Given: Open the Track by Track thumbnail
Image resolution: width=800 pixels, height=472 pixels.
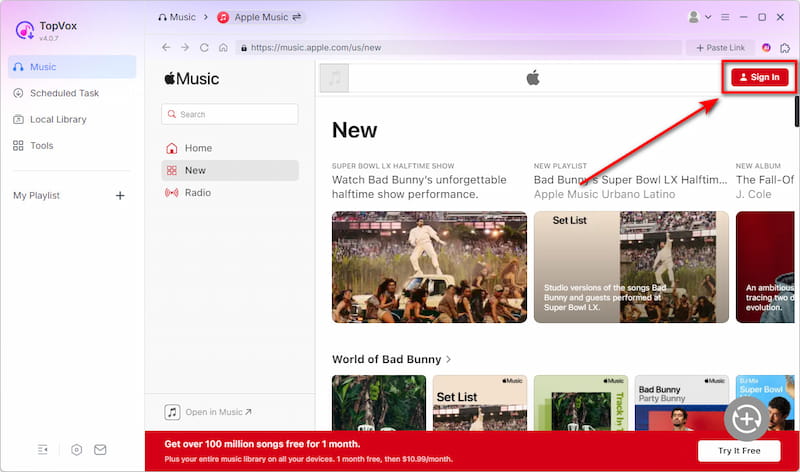Looking at the screenshot, I should click(x=581, y=403).
